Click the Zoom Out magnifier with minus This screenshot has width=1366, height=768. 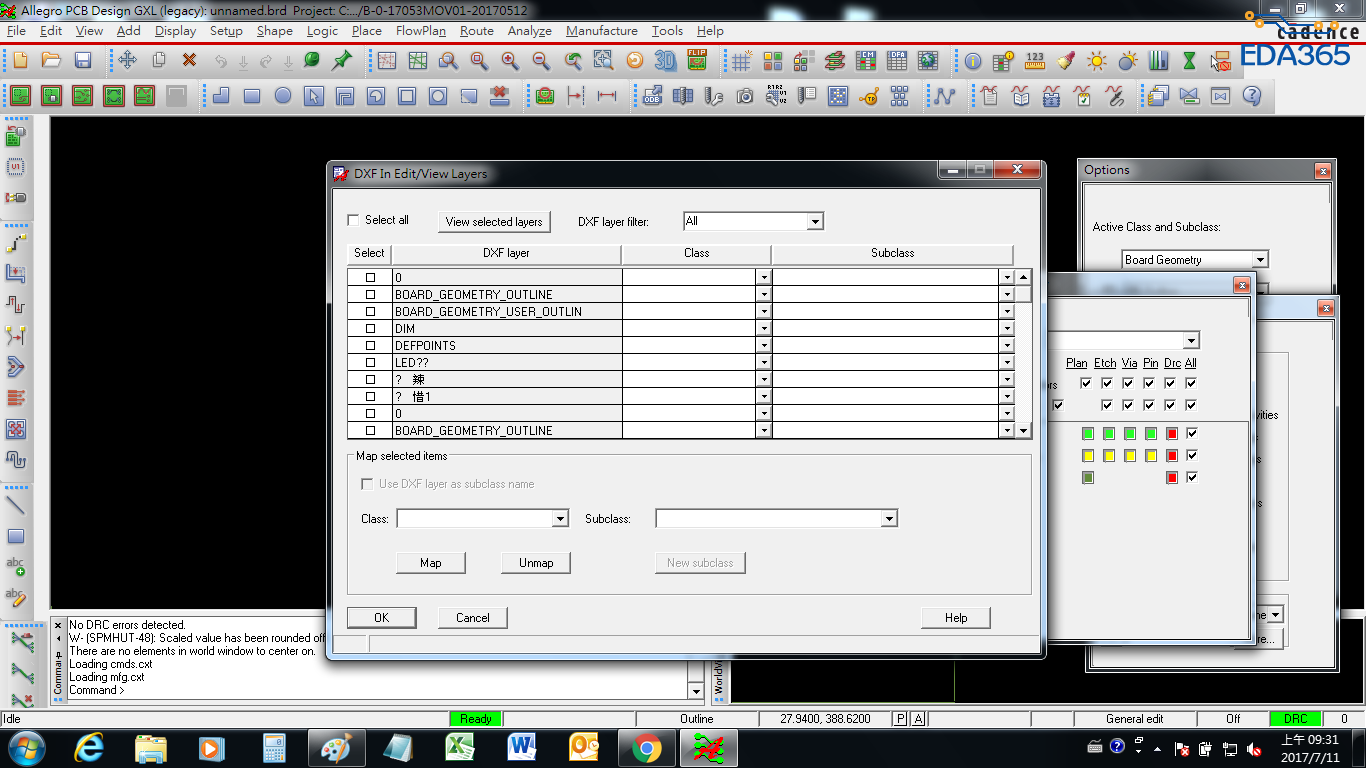[x=541, y=61]
